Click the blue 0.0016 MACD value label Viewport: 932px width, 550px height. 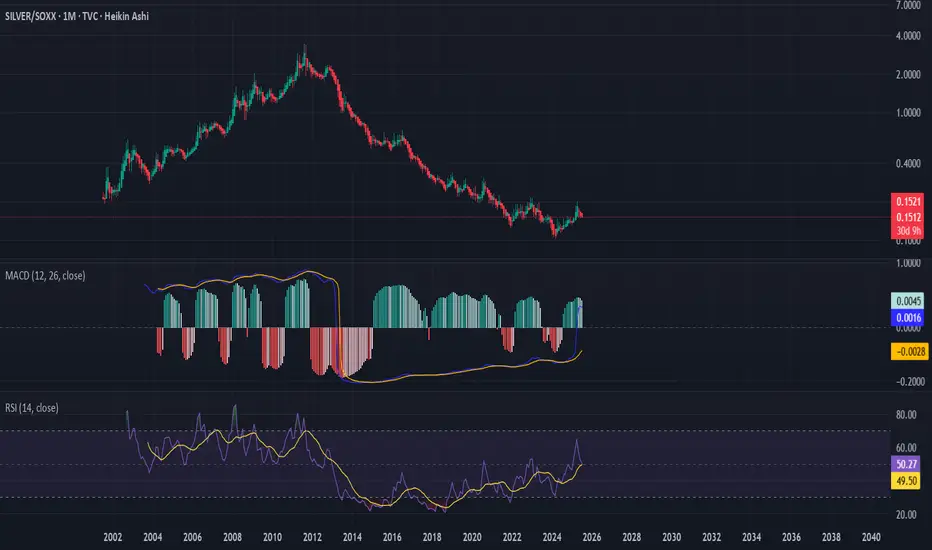point(908,318)
